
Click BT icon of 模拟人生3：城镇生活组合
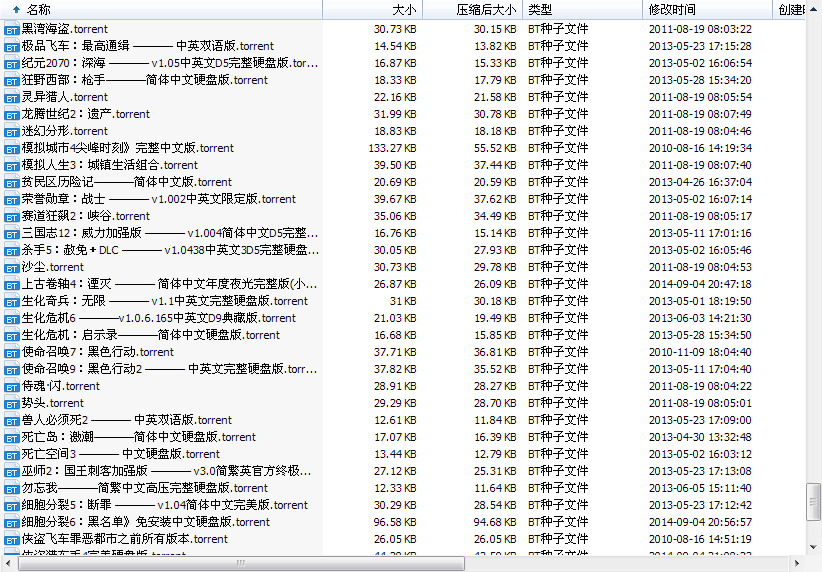click(x=12, y=165)
